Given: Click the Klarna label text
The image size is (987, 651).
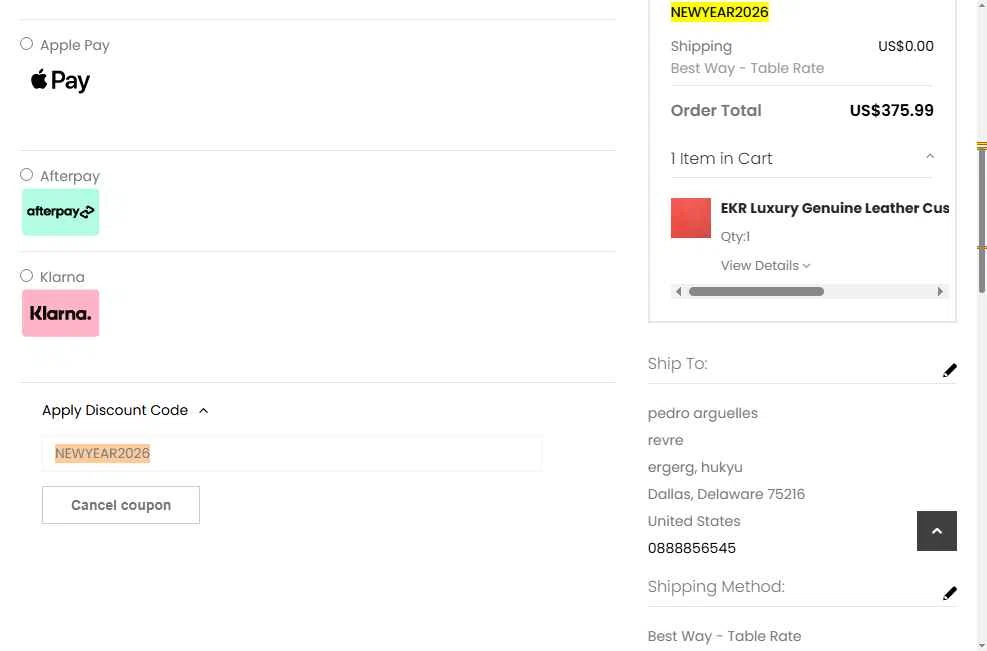Looking at the screenshot, I should (62, 277).
